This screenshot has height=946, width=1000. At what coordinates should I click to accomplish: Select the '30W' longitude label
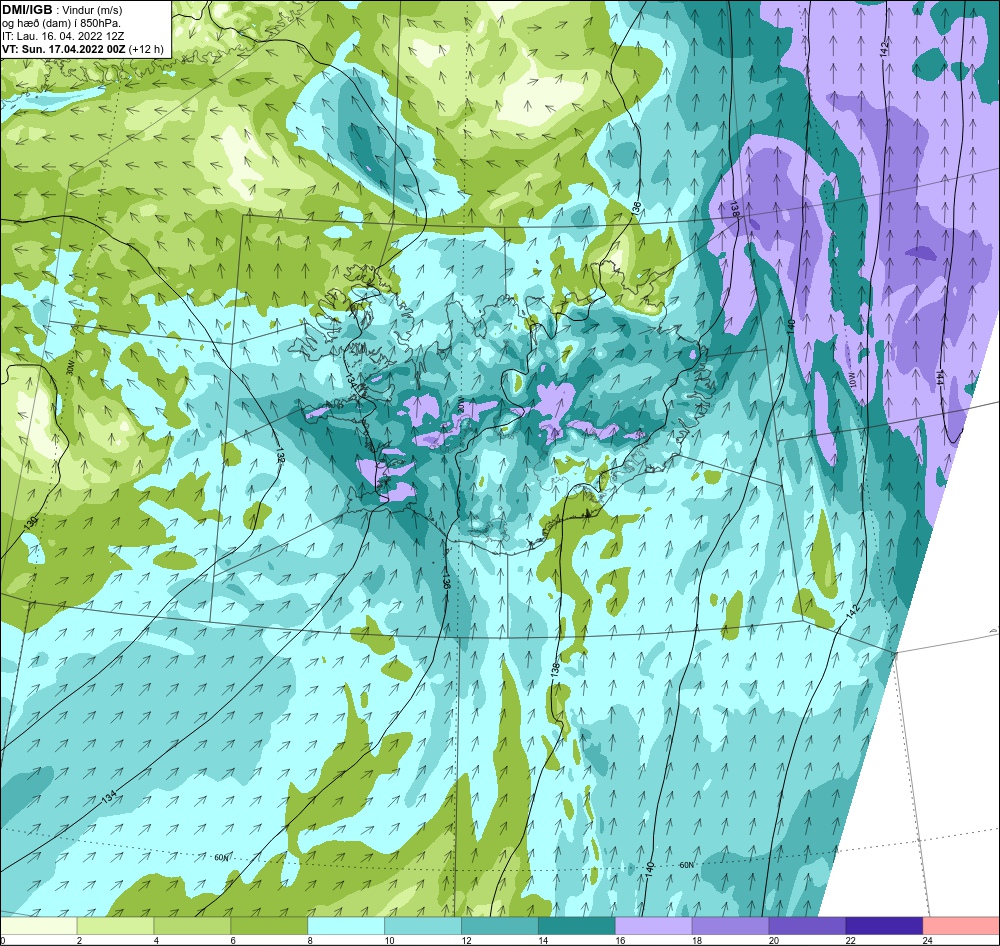(x=70, y=369)
